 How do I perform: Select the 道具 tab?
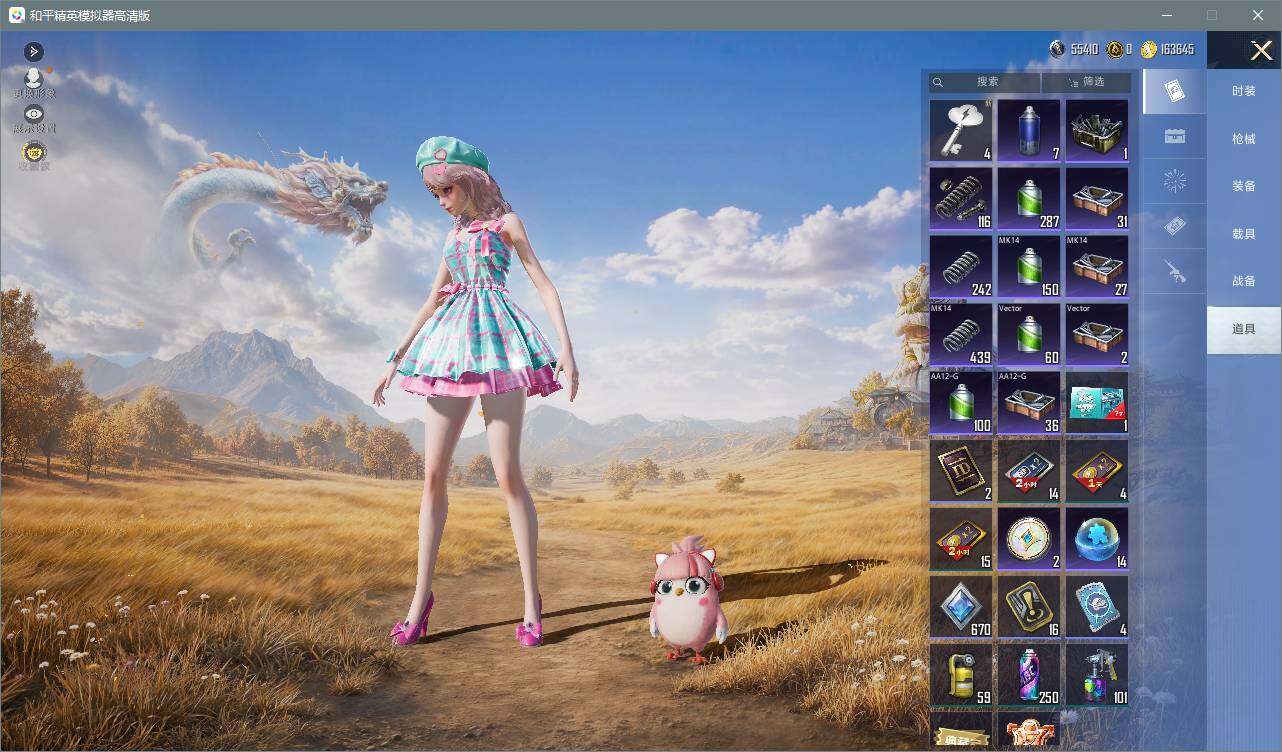pos(1243,329)
